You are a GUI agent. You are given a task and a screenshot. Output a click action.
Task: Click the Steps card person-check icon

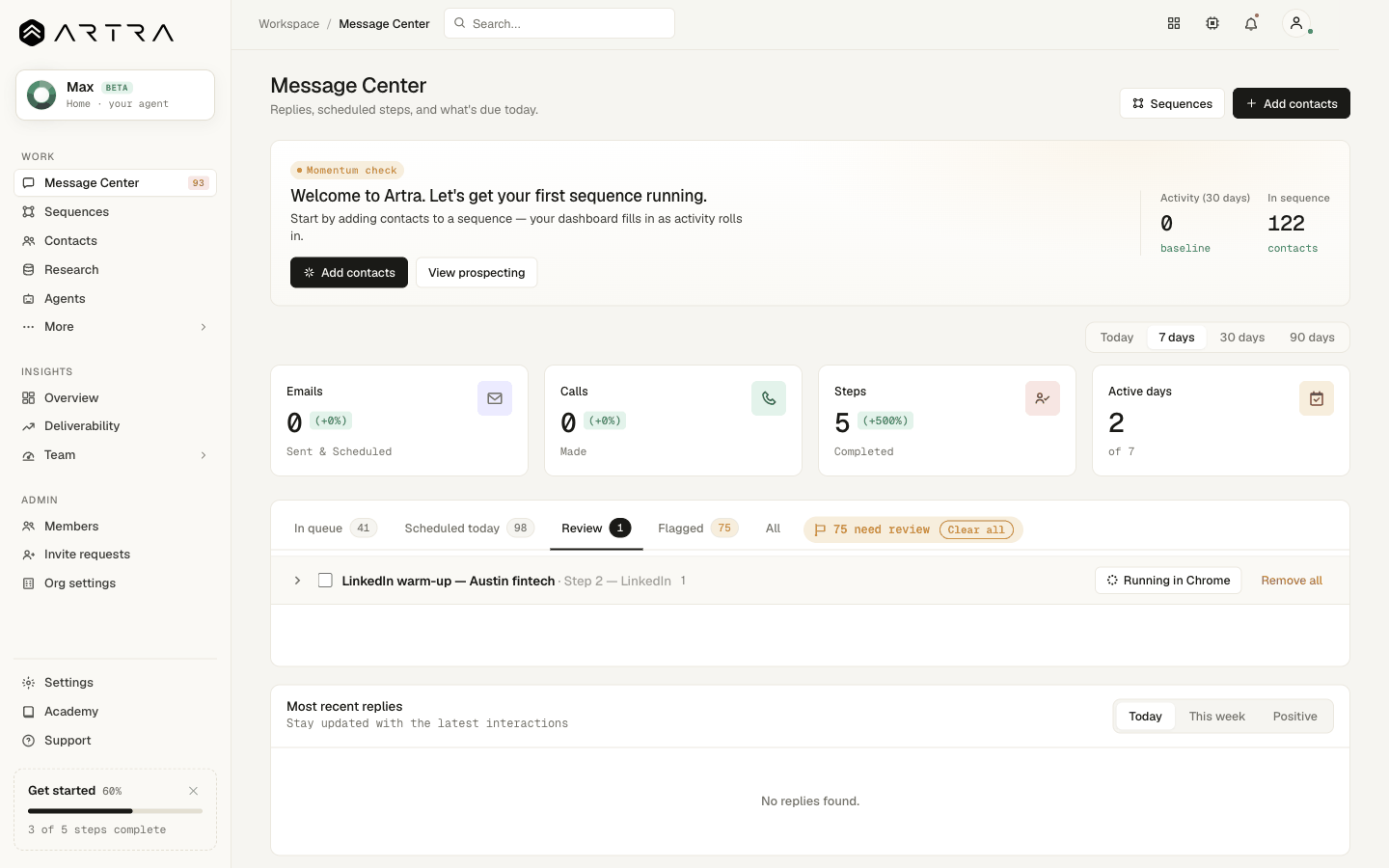pyautogui.click(x=1043, y=398)
